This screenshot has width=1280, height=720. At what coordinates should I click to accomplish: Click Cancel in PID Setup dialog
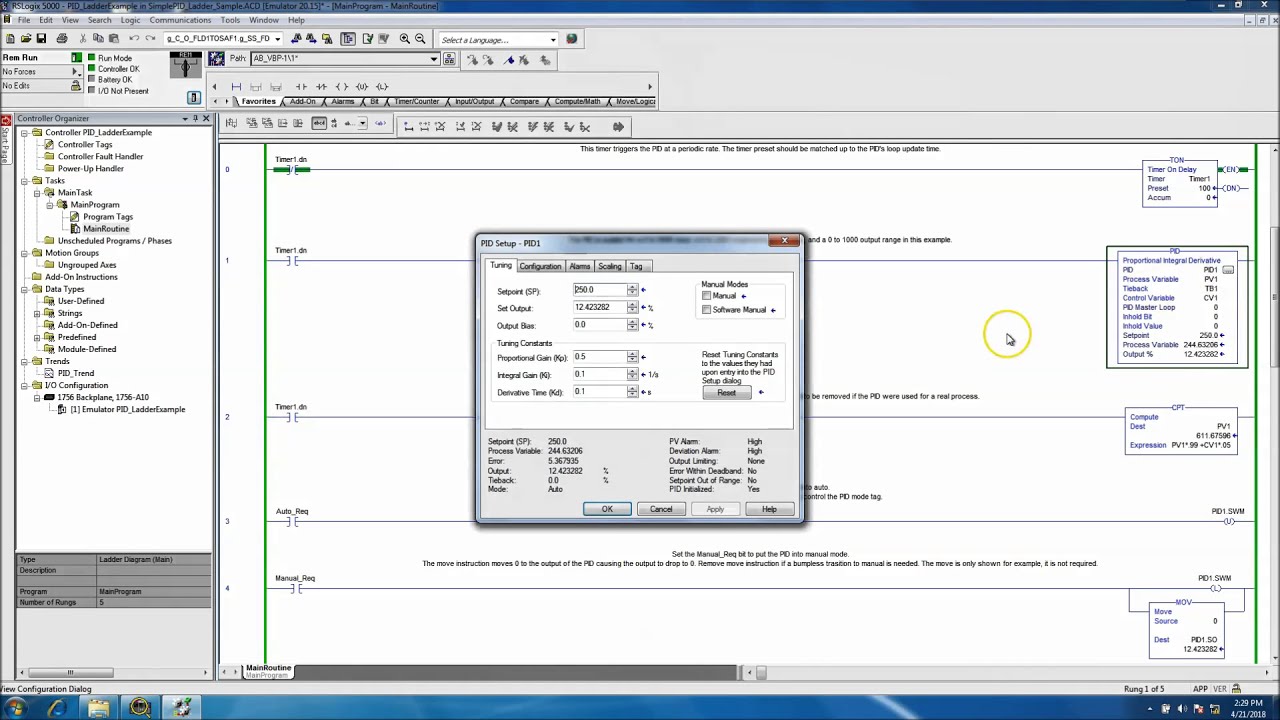click(661, 509)
